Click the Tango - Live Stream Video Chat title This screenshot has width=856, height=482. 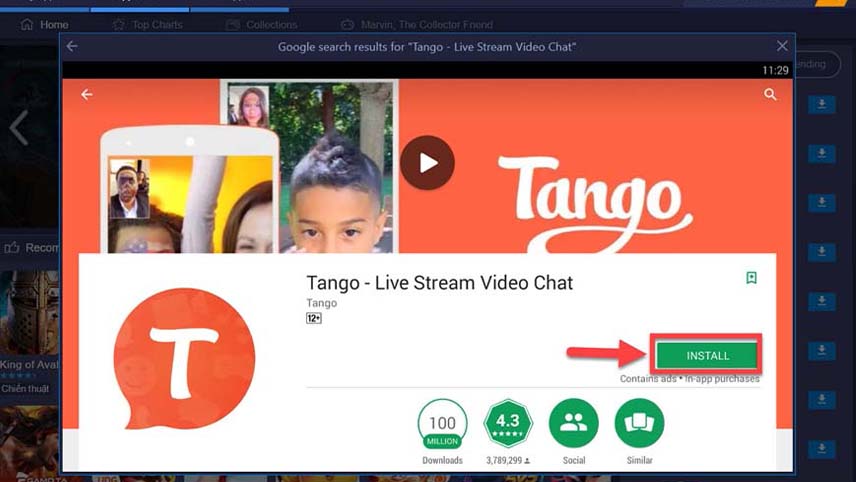439,283
